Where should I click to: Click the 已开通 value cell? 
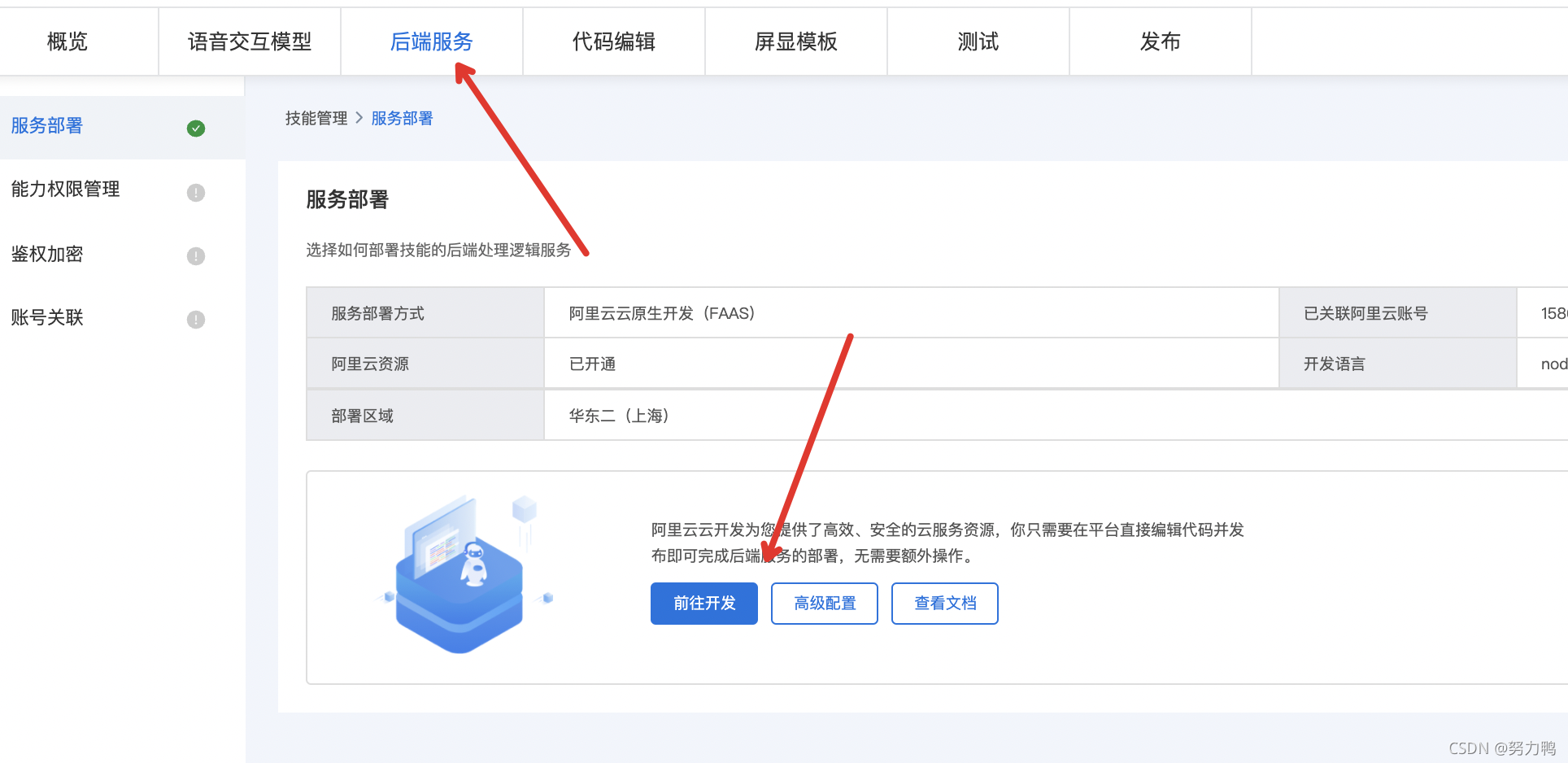(x=912, y=364)
